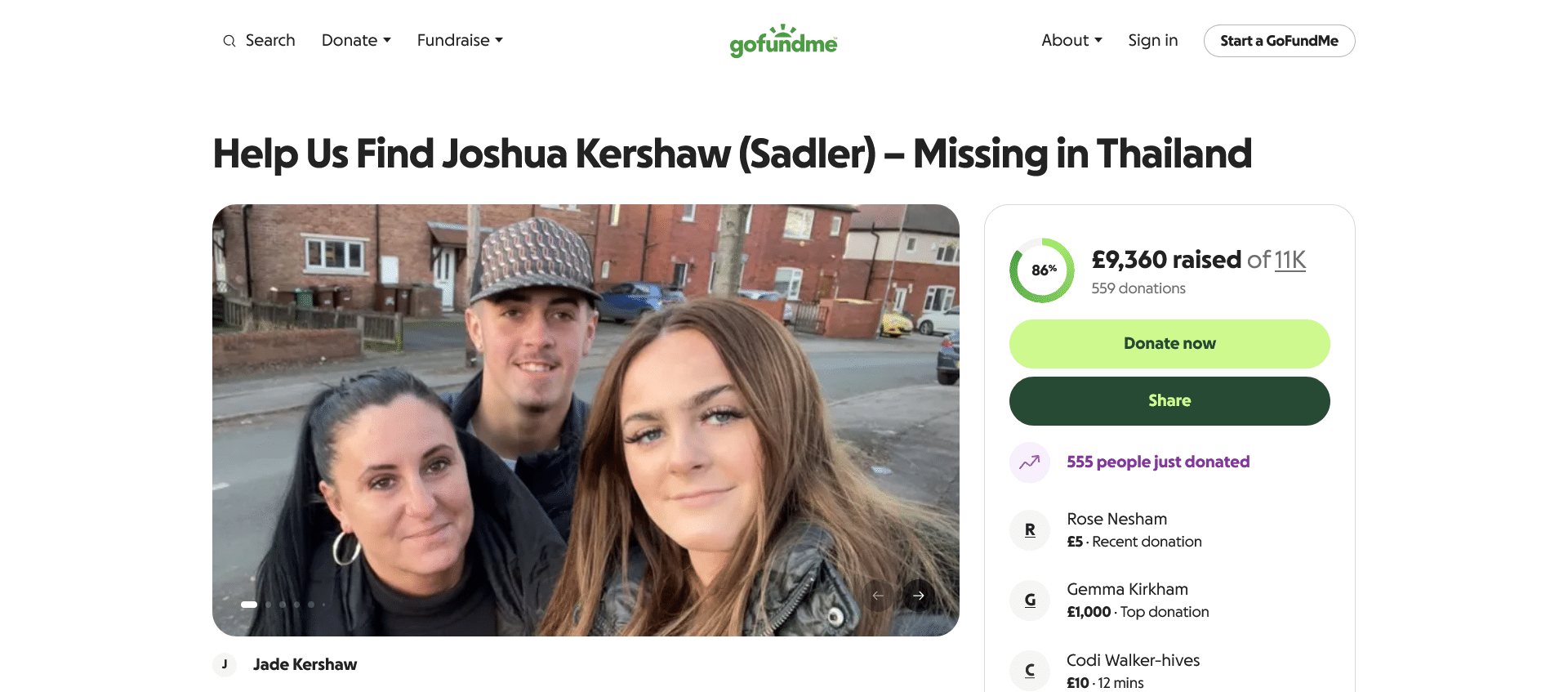Select the second carousel dot indicator
This screenshot has width=1568, height=692.
[x=269, y=605]
